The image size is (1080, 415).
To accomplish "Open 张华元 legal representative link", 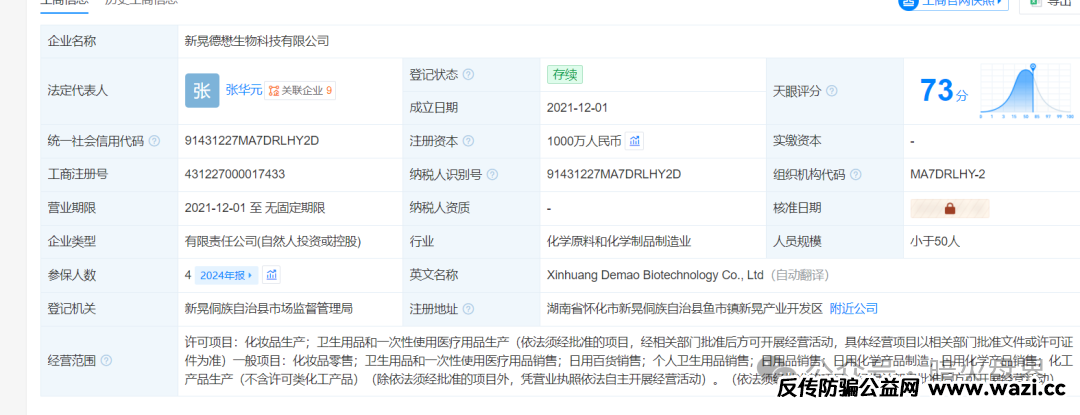I will click(x=243, y=90).
